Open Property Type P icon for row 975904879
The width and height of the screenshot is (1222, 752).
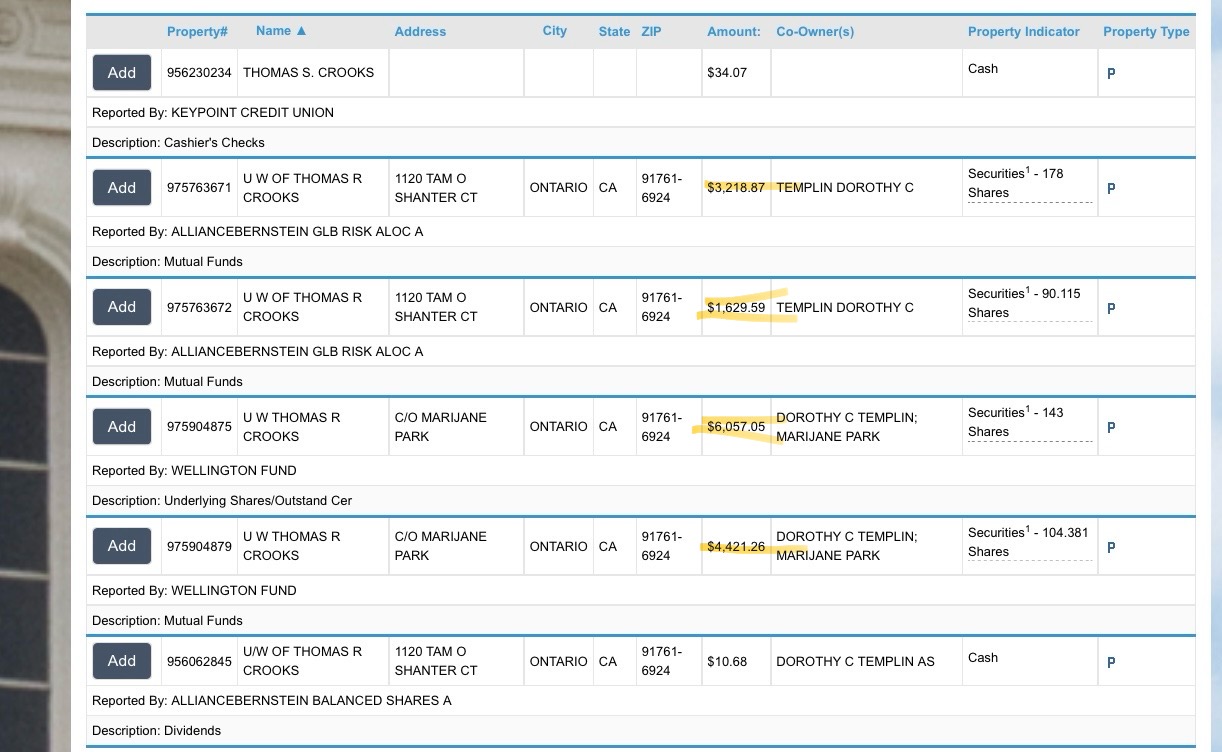(1111, 547)
